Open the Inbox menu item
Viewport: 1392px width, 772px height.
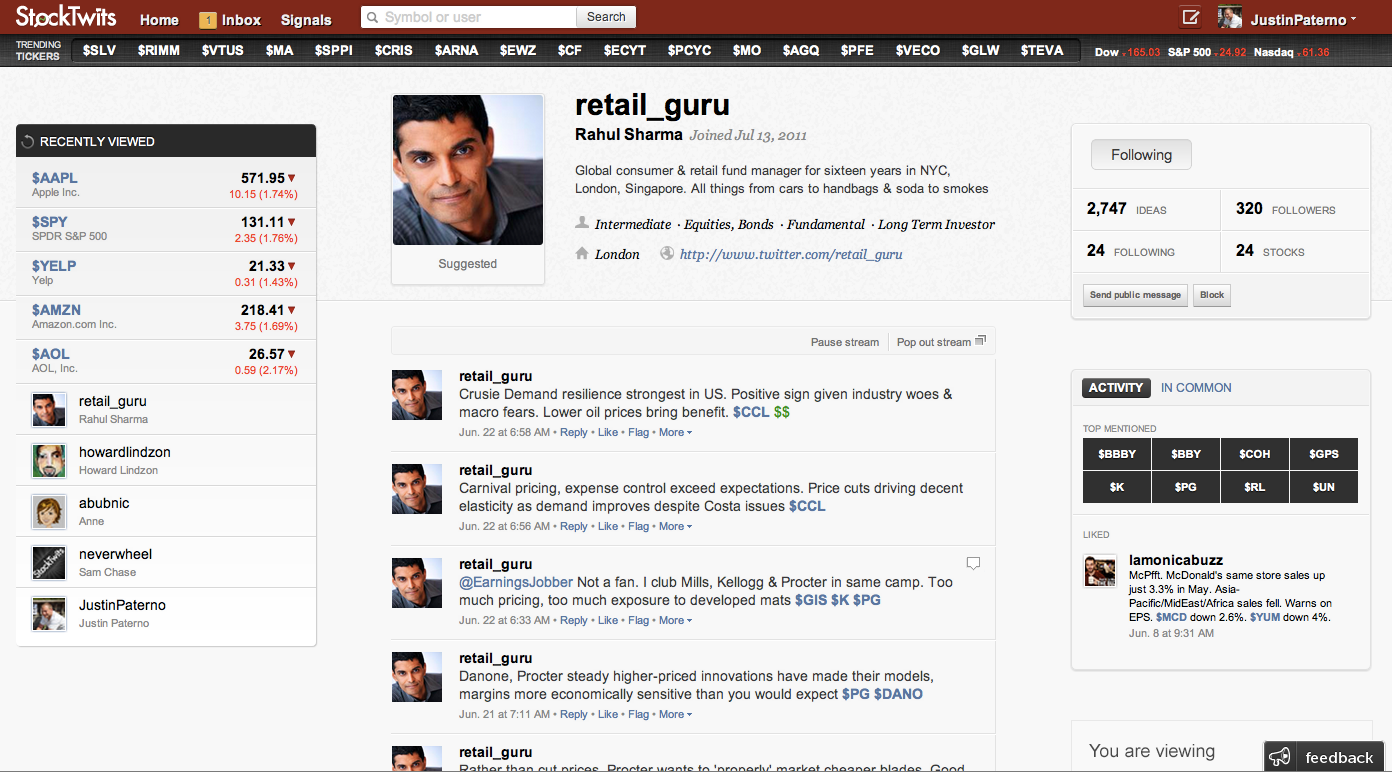[241, 20]
